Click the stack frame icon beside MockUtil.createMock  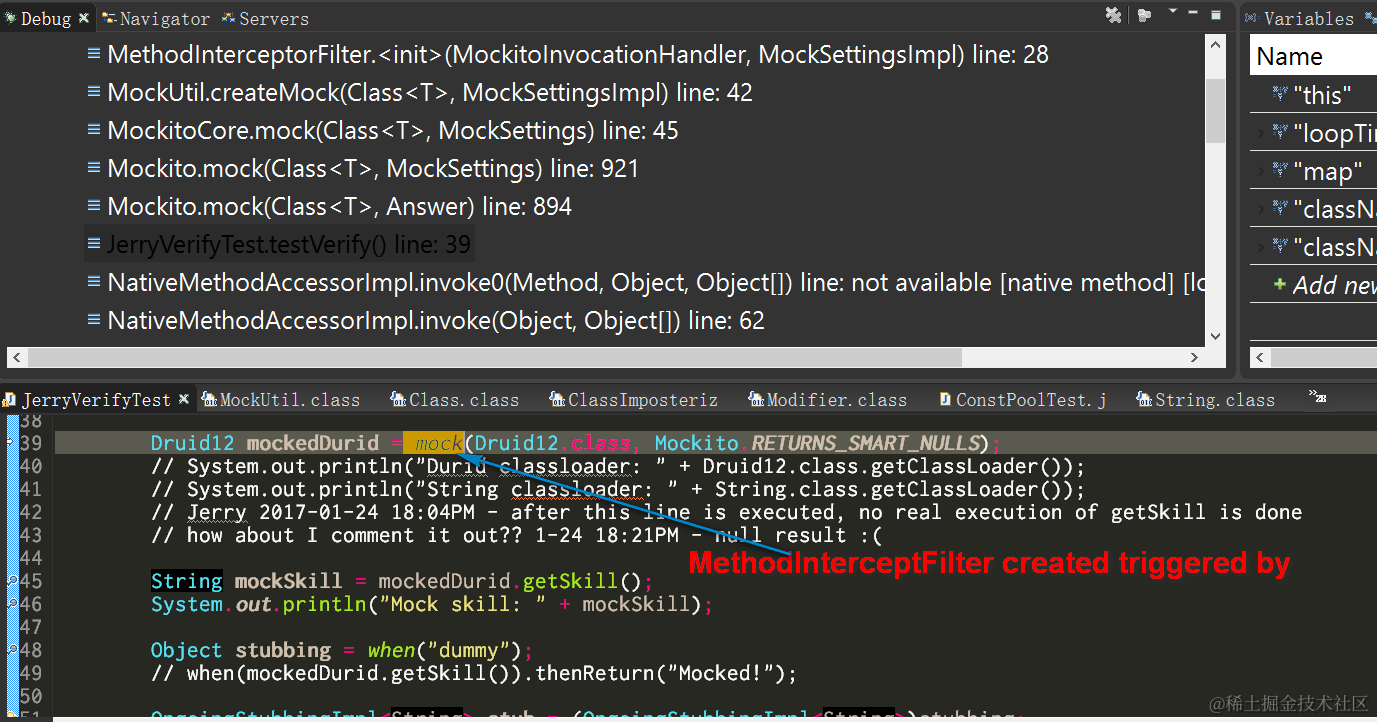tap(93, 91)
